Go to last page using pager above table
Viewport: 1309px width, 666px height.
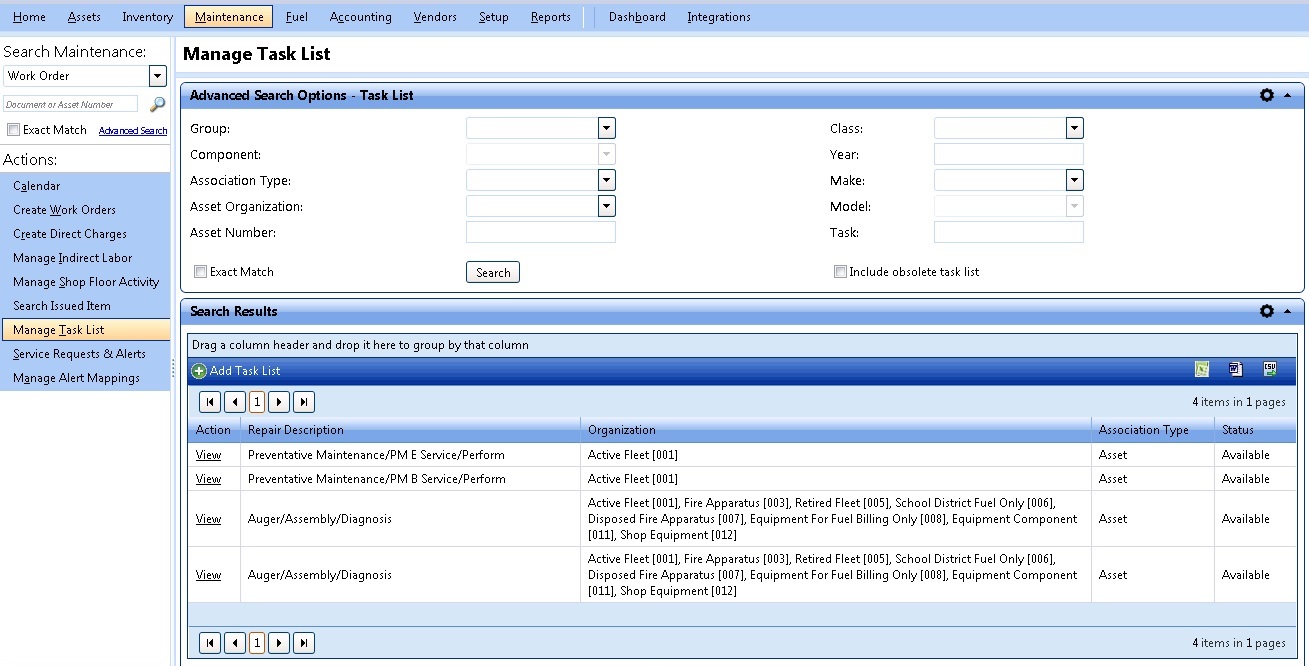[x=304, y=402]
